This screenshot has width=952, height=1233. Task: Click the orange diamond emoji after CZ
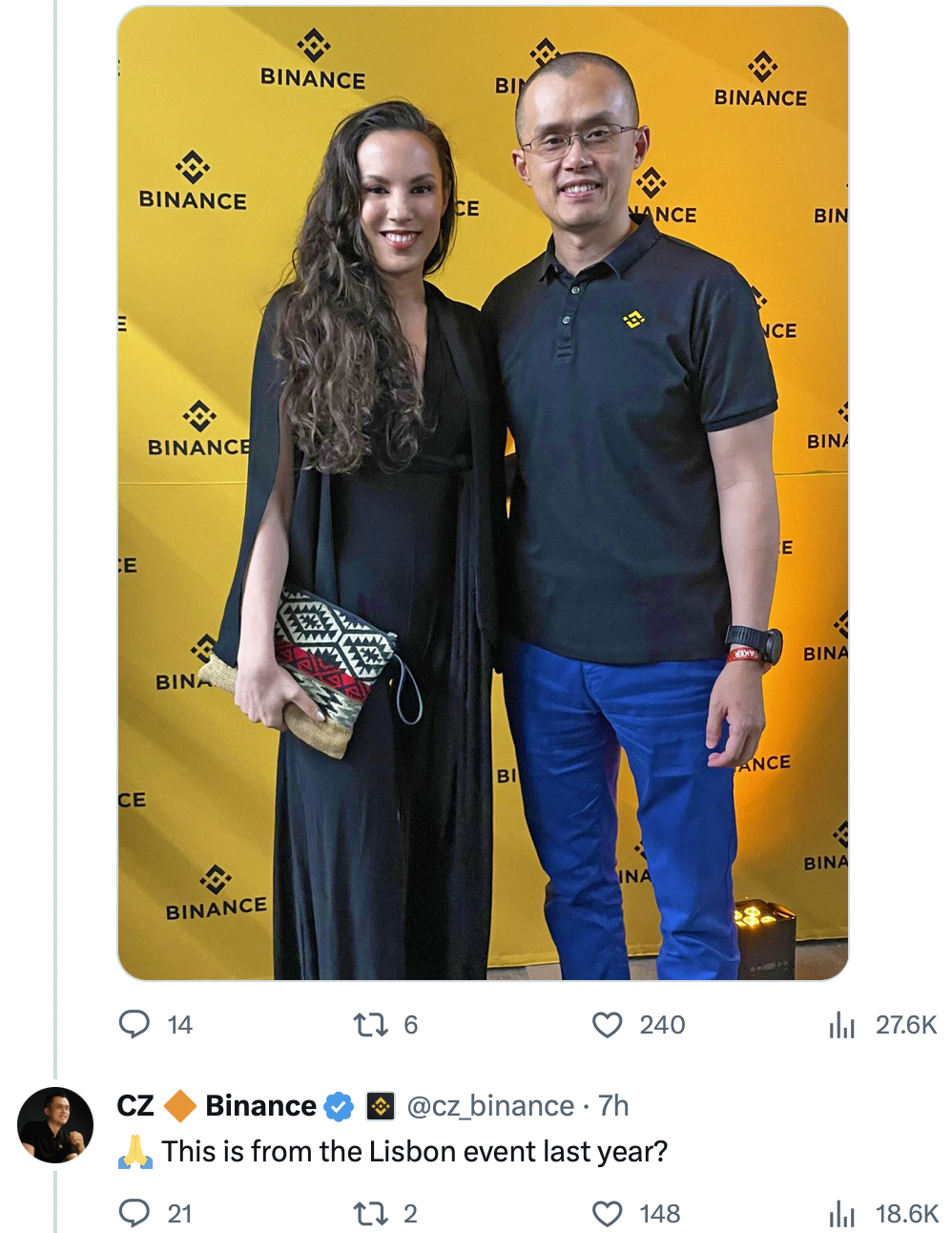(179, 1106)
